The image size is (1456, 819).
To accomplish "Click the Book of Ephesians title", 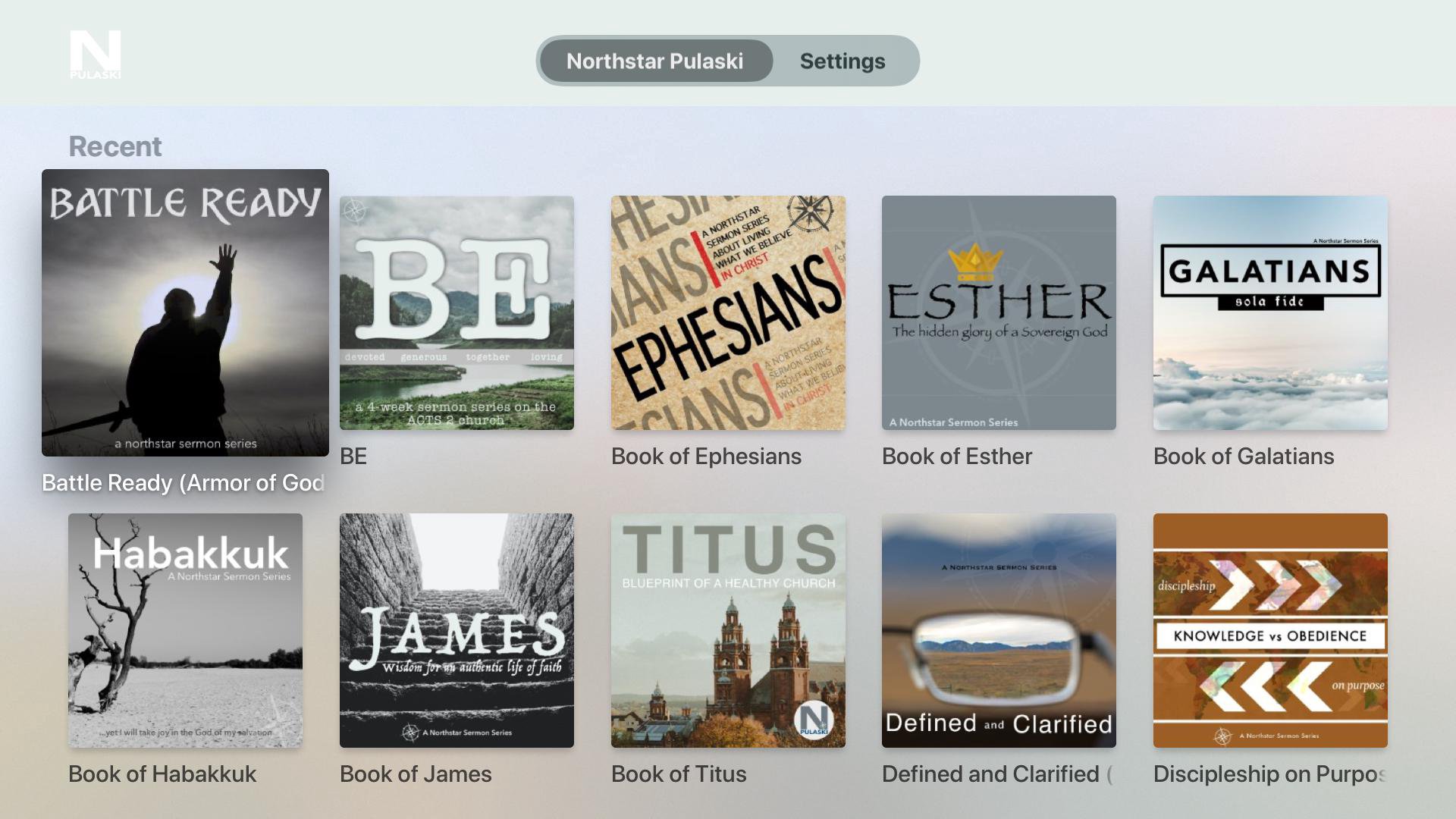I will click(706, 457).
